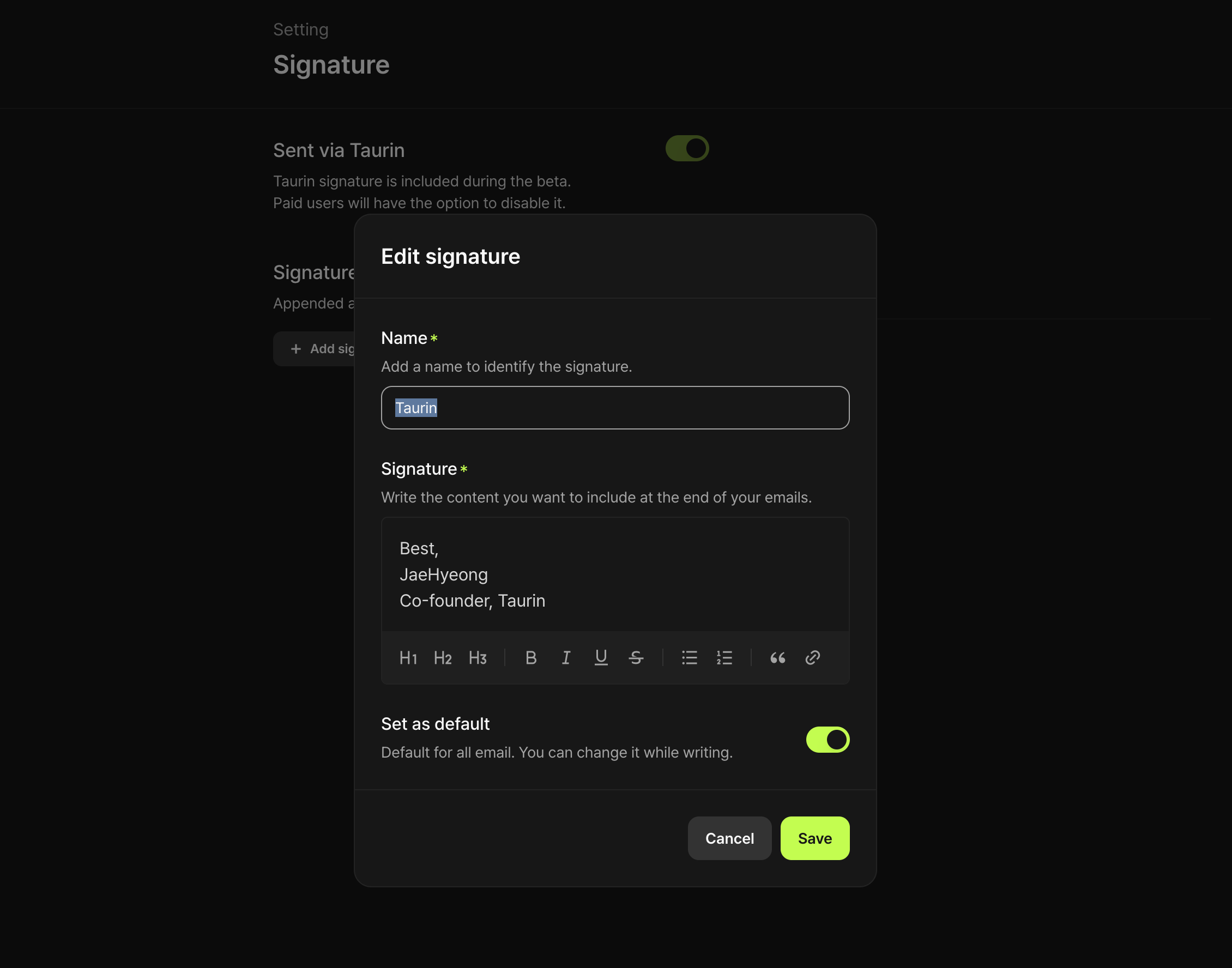Image resolution: width=1232 pixels, height=968 pixels.
Task: Insert a hyperlink in signature
Action: (x=812, y=657)
